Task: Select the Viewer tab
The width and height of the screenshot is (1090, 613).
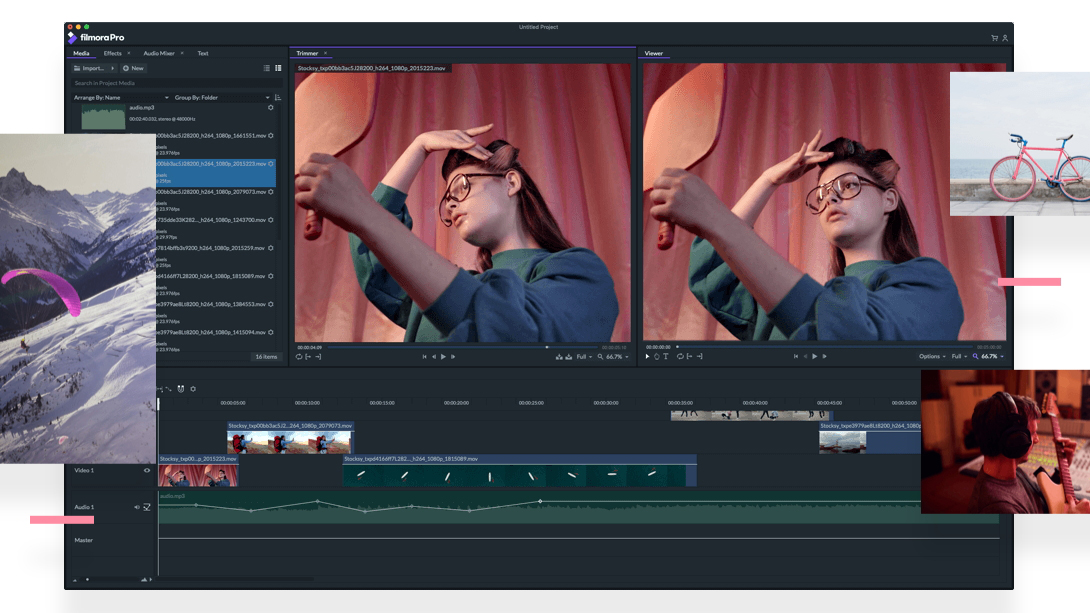Action: point(653,54)
